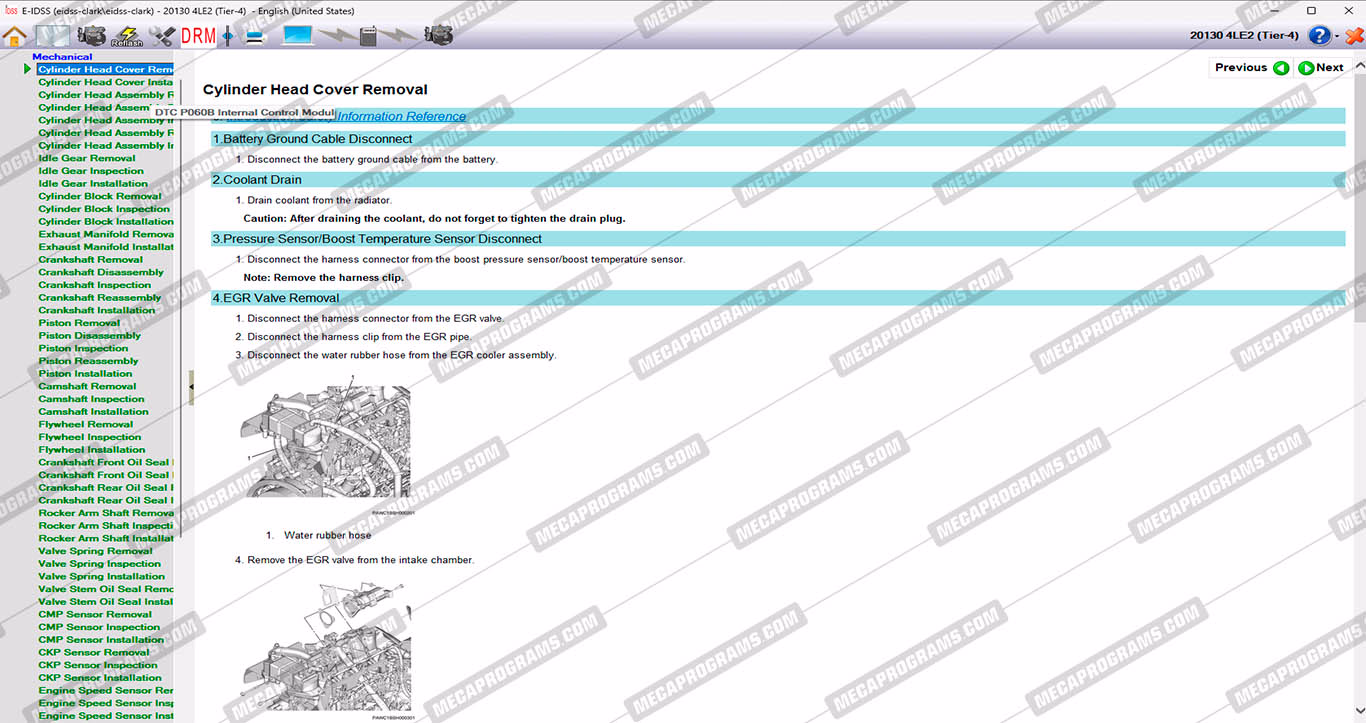Select Idle Gear Removal in tree
Screen dimensions: 1366x723
tap(87, 158)
